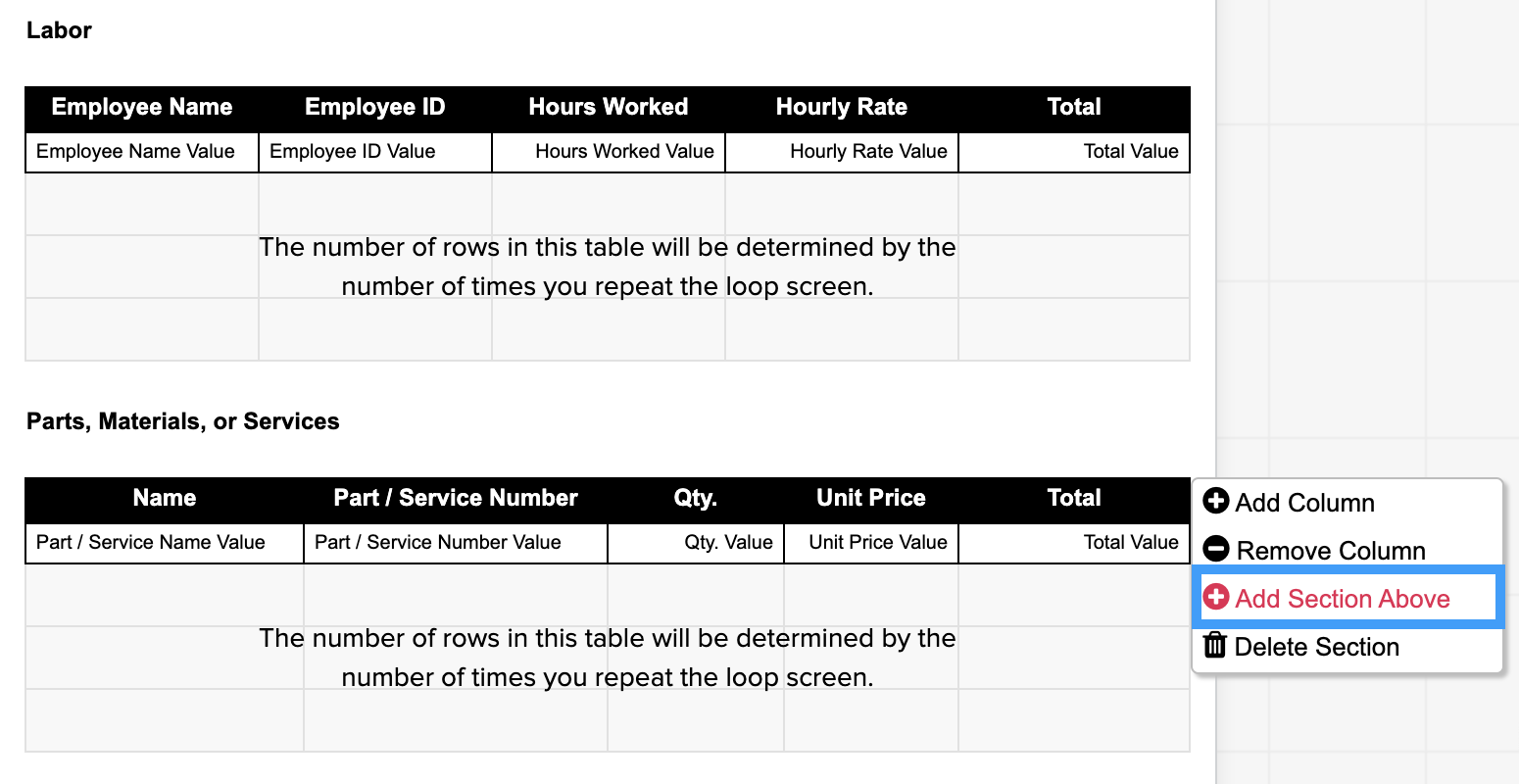Select the Hourly Rate header cell

[842, 108]
